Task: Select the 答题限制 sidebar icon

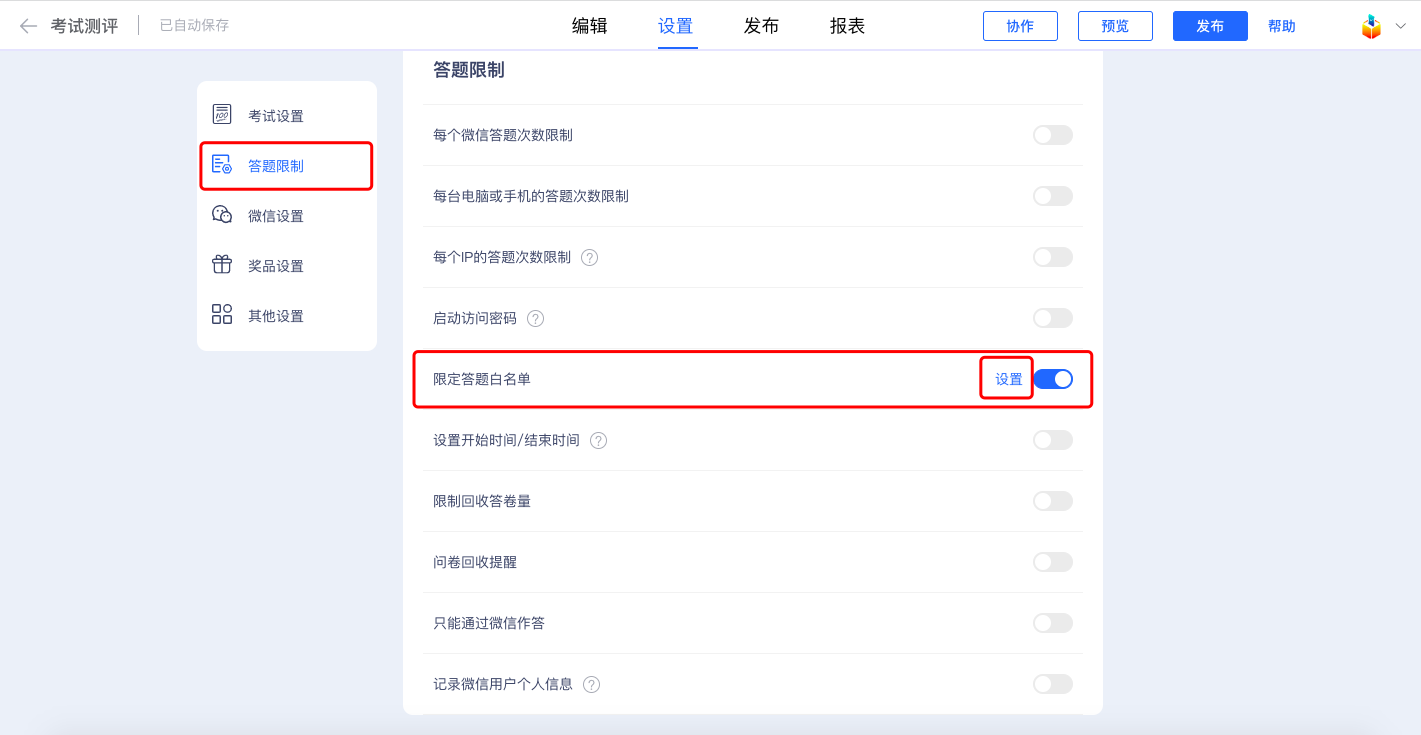Action: 222,165
